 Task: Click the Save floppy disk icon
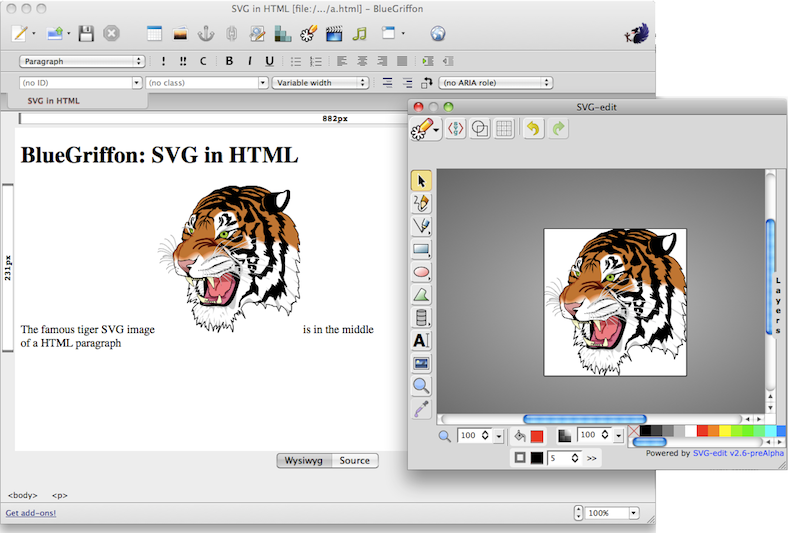point(86,34)
